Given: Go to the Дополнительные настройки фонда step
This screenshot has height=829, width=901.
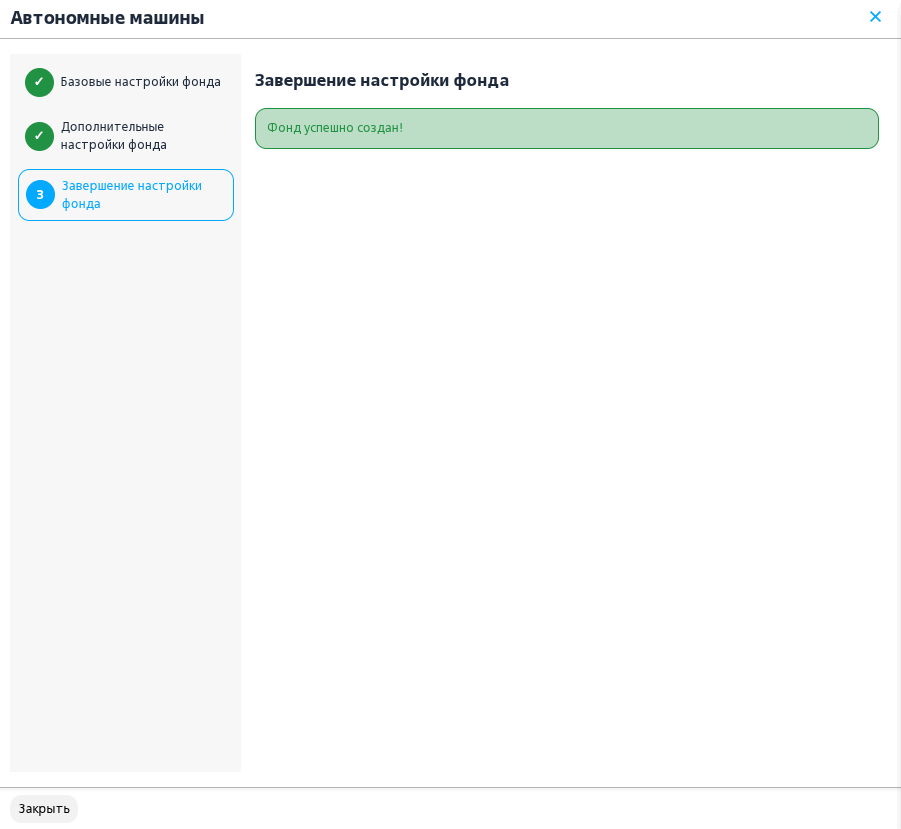Looking at the screenshot, I should pos(126,136).
